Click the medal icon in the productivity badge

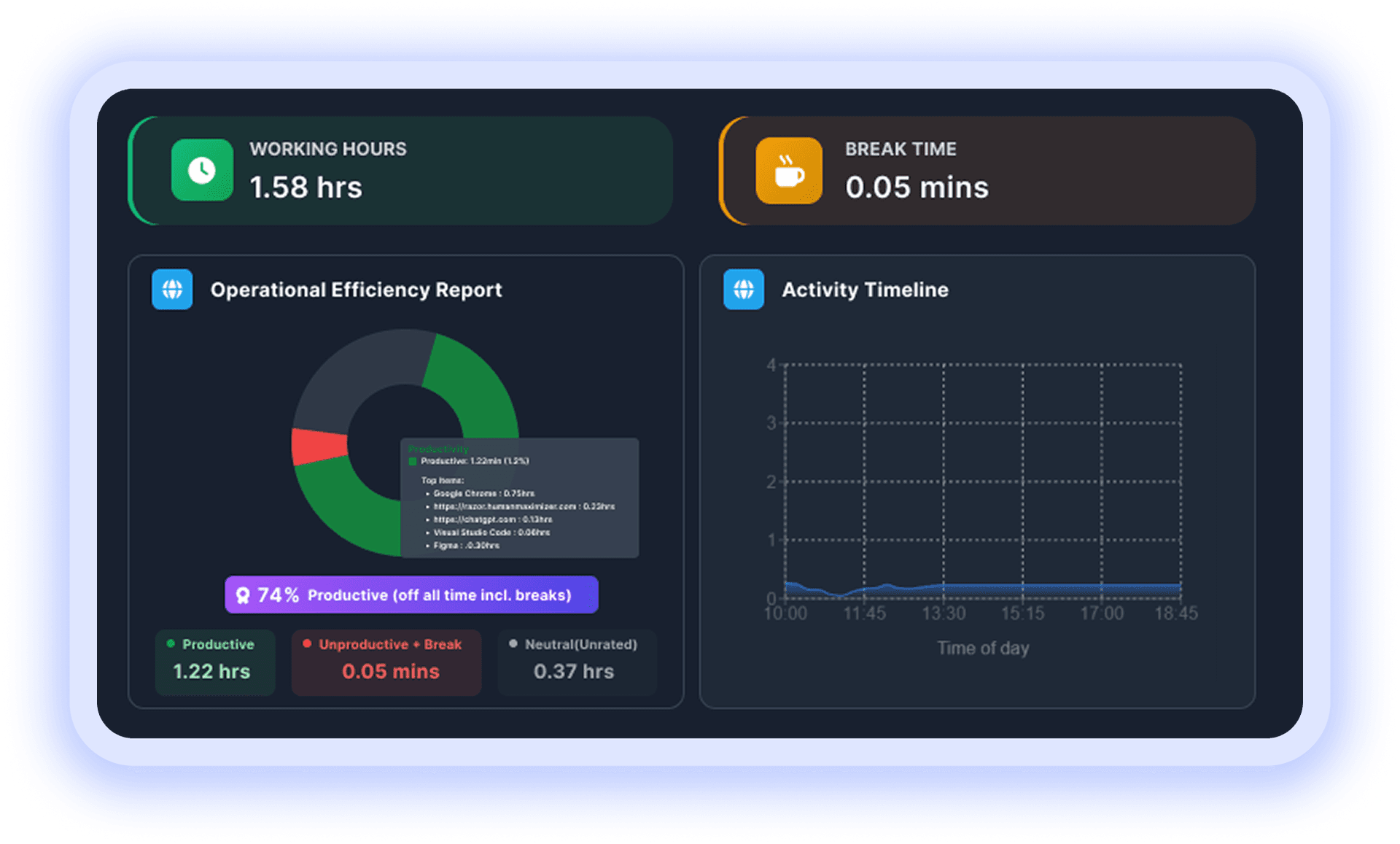[x=245, y=595]
